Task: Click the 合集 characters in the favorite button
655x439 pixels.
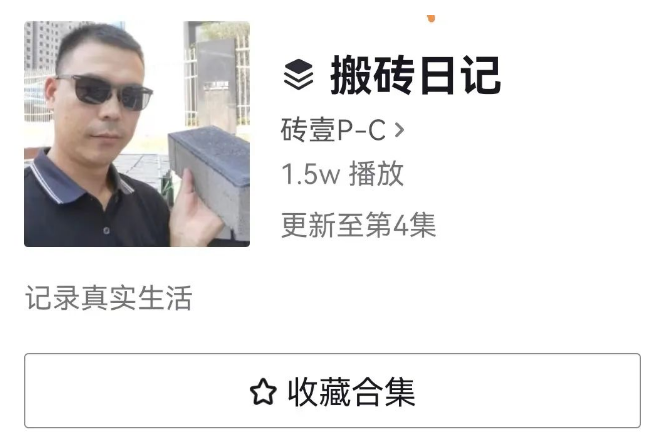Action: tap(383, 391)
